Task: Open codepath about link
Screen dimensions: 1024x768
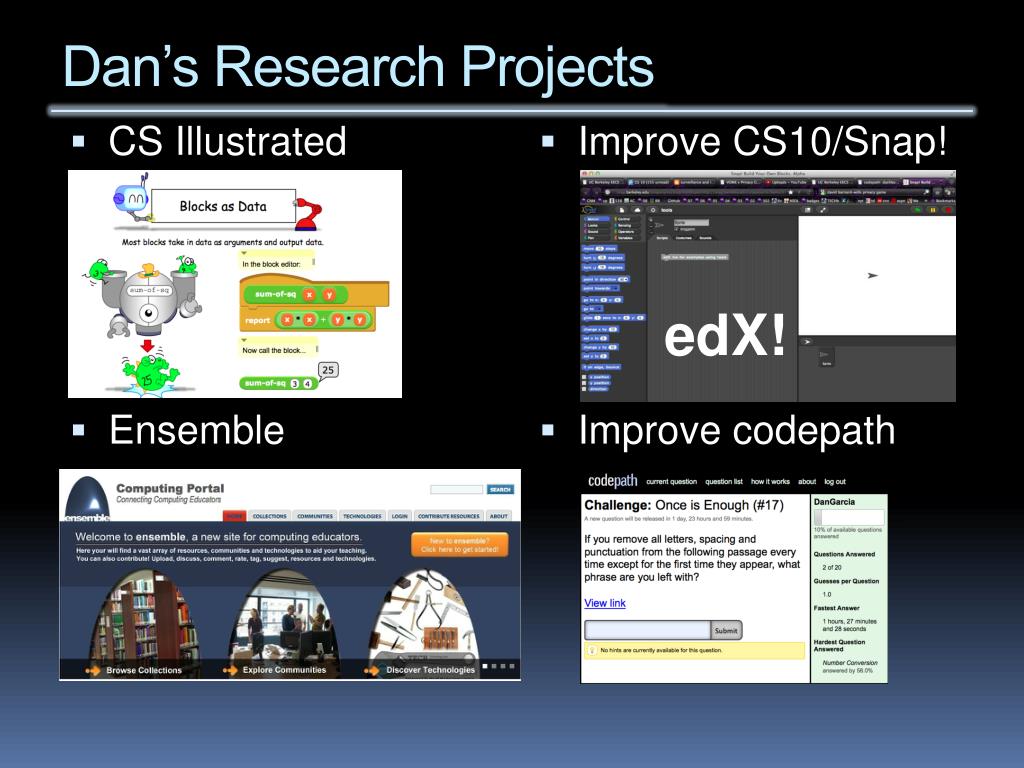Action: coord(807,482)
